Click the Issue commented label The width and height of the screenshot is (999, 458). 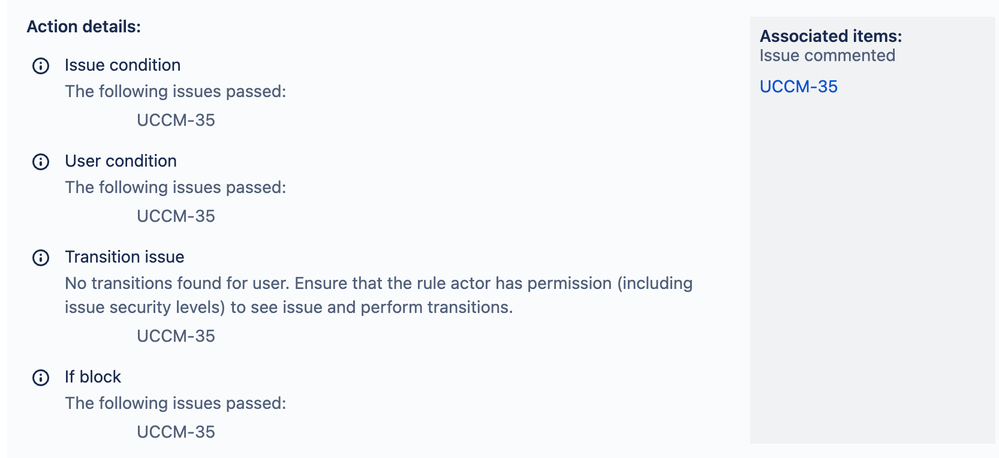coord(827,56)
